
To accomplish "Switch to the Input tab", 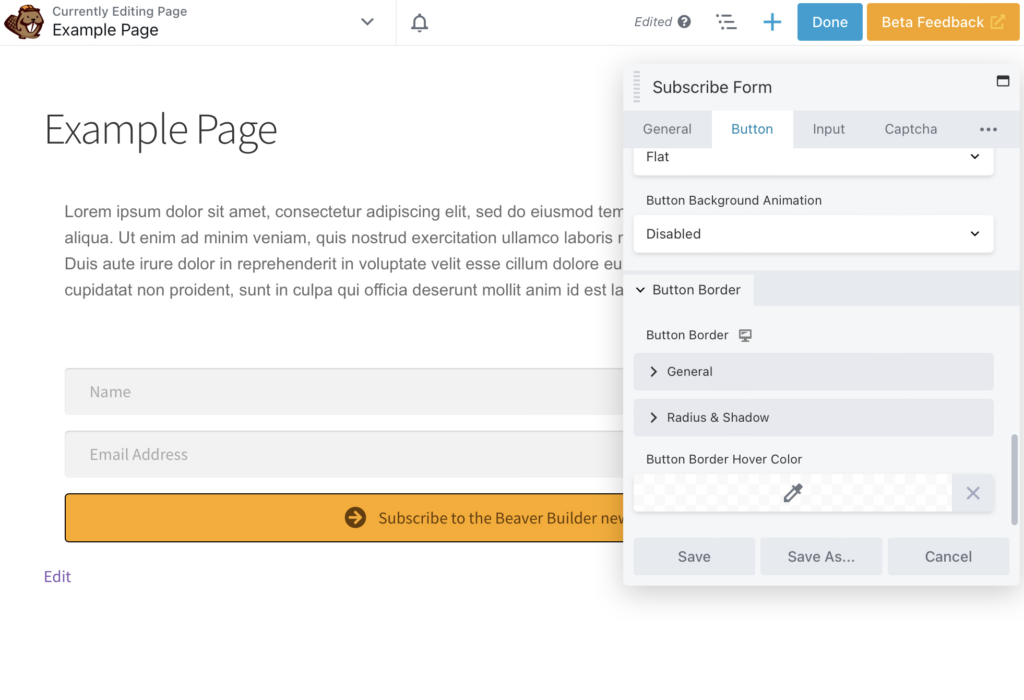I will tap(828, 129).
